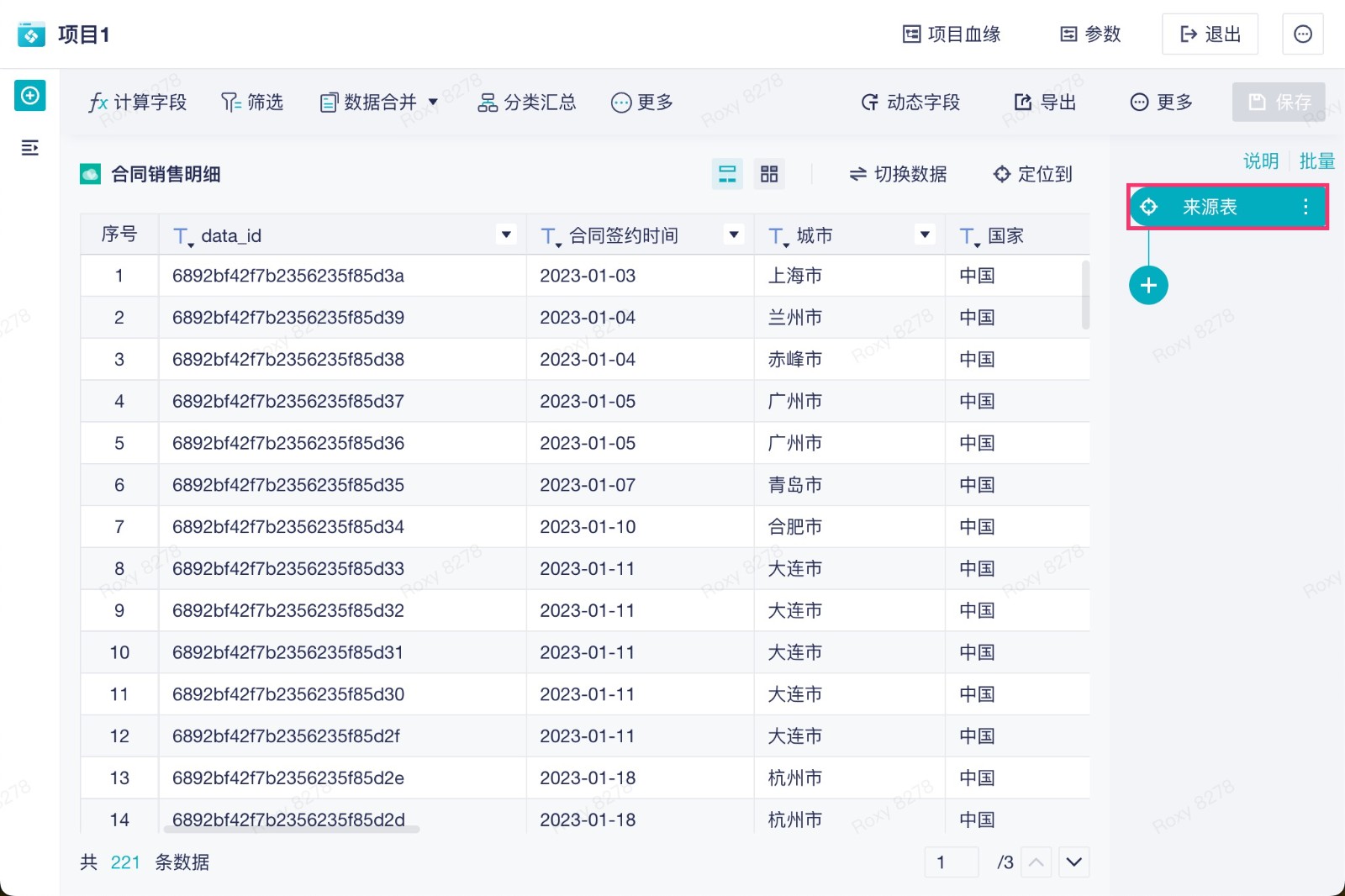Click 国家 column type icon
This screenshot has width=1345, height=896.
tap(969, 237)
